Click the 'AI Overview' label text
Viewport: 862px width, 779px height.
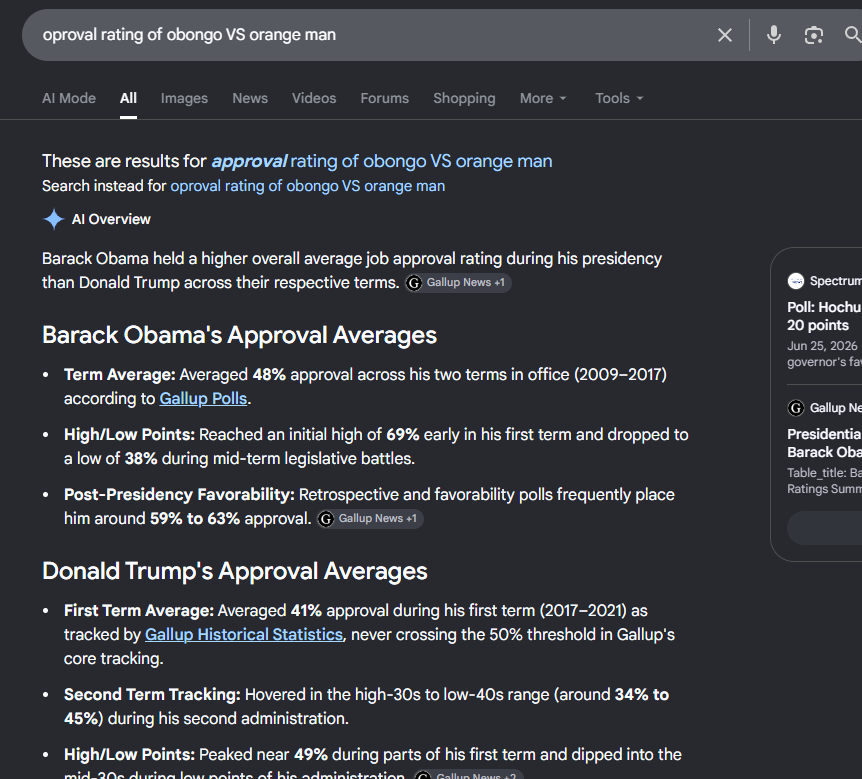(111, 219)
